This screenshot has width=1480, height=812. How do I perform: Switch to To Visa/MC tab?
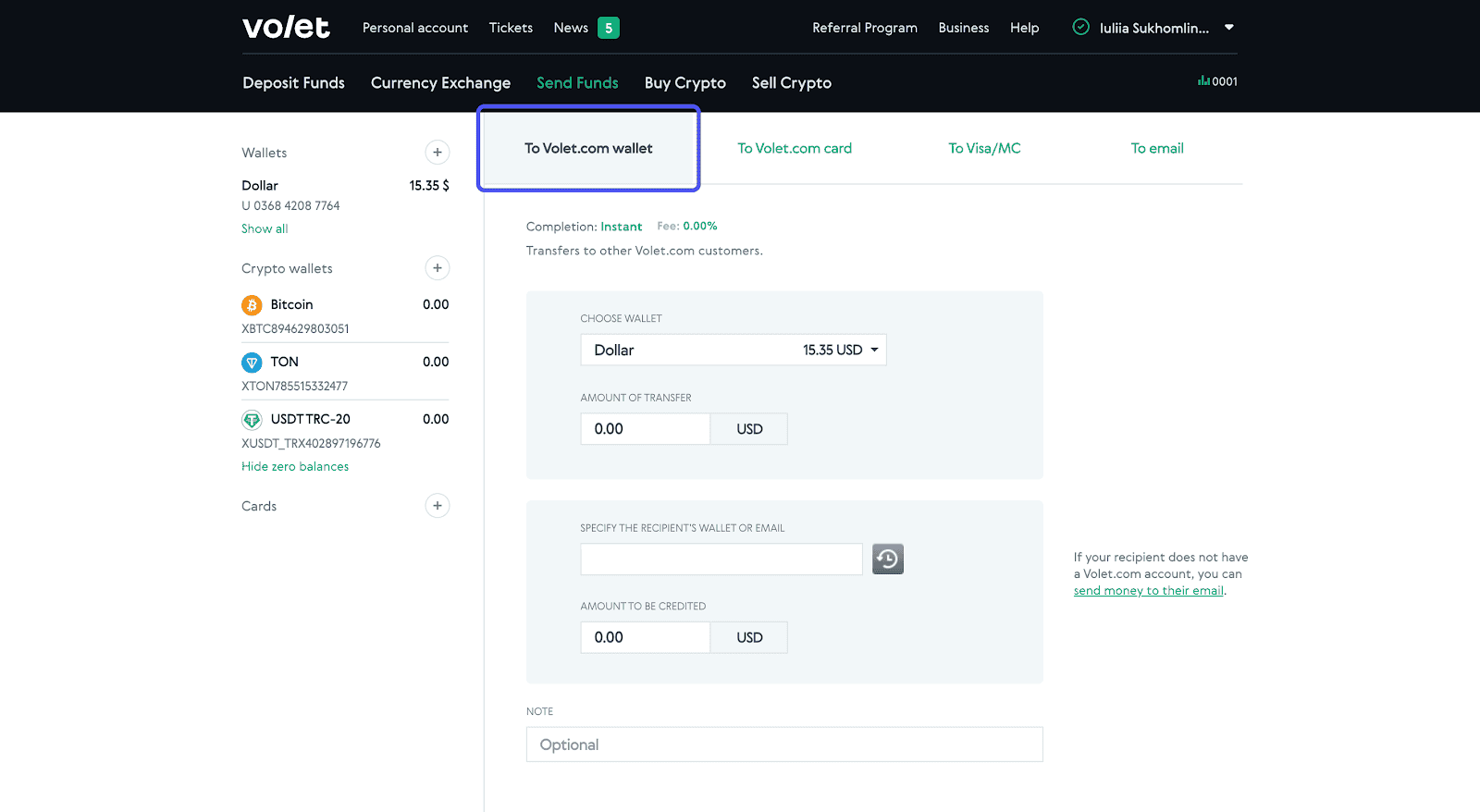point(984,148)
